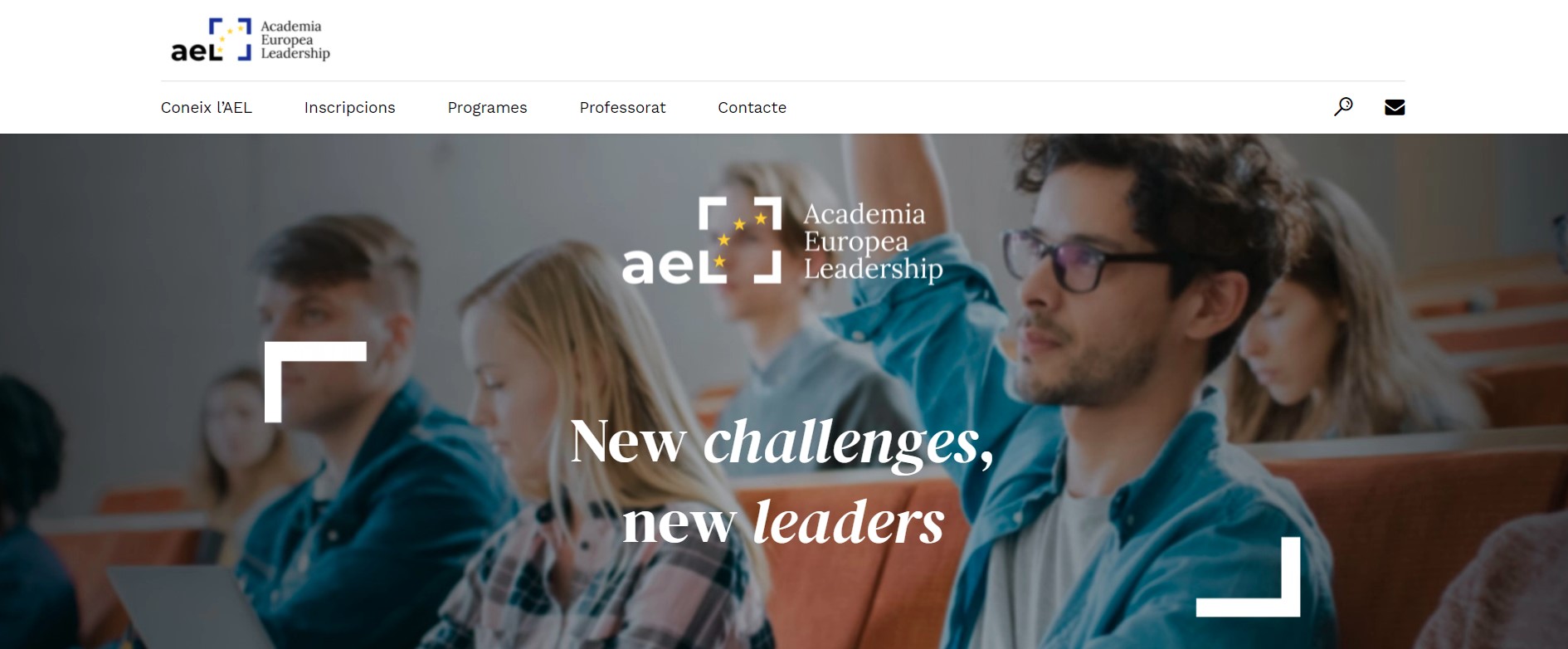This screenshot has width=1568, height=649.
Task: Open the search magnifier icon
Action: coord(1343,106)
